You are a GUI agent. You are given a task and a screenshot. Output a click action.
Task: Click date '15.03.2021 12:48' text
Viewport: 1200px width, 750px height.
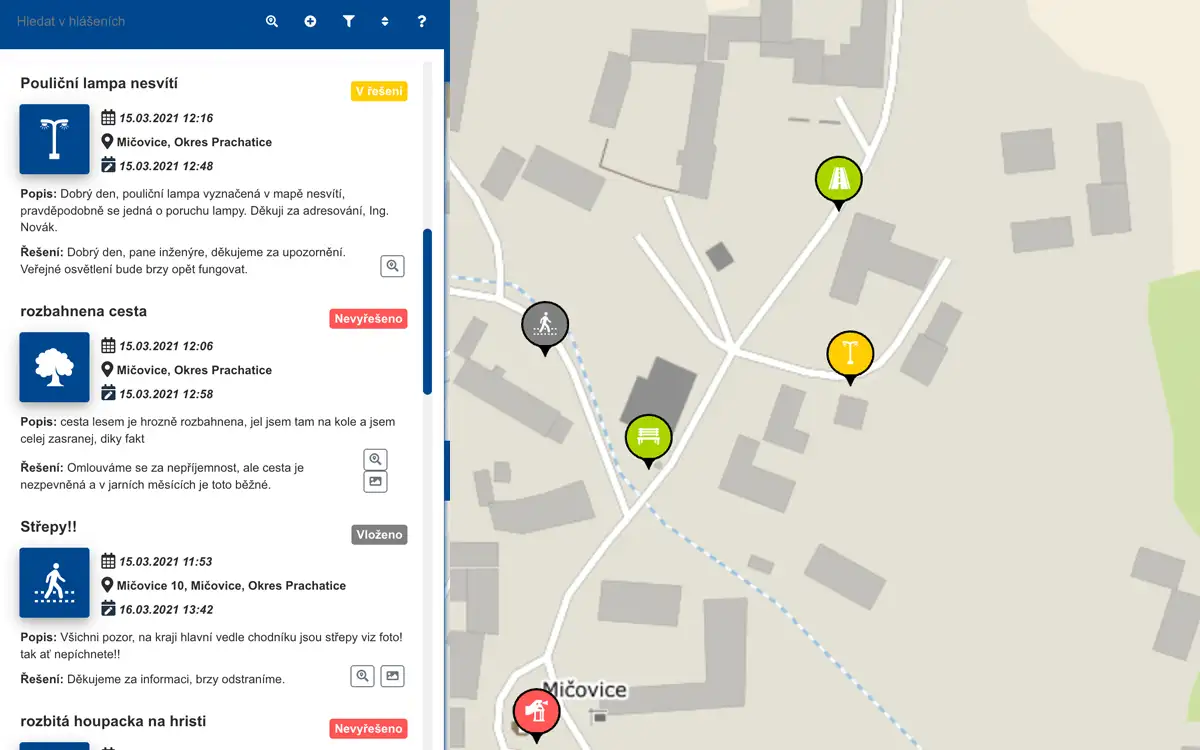pos(166,166)
